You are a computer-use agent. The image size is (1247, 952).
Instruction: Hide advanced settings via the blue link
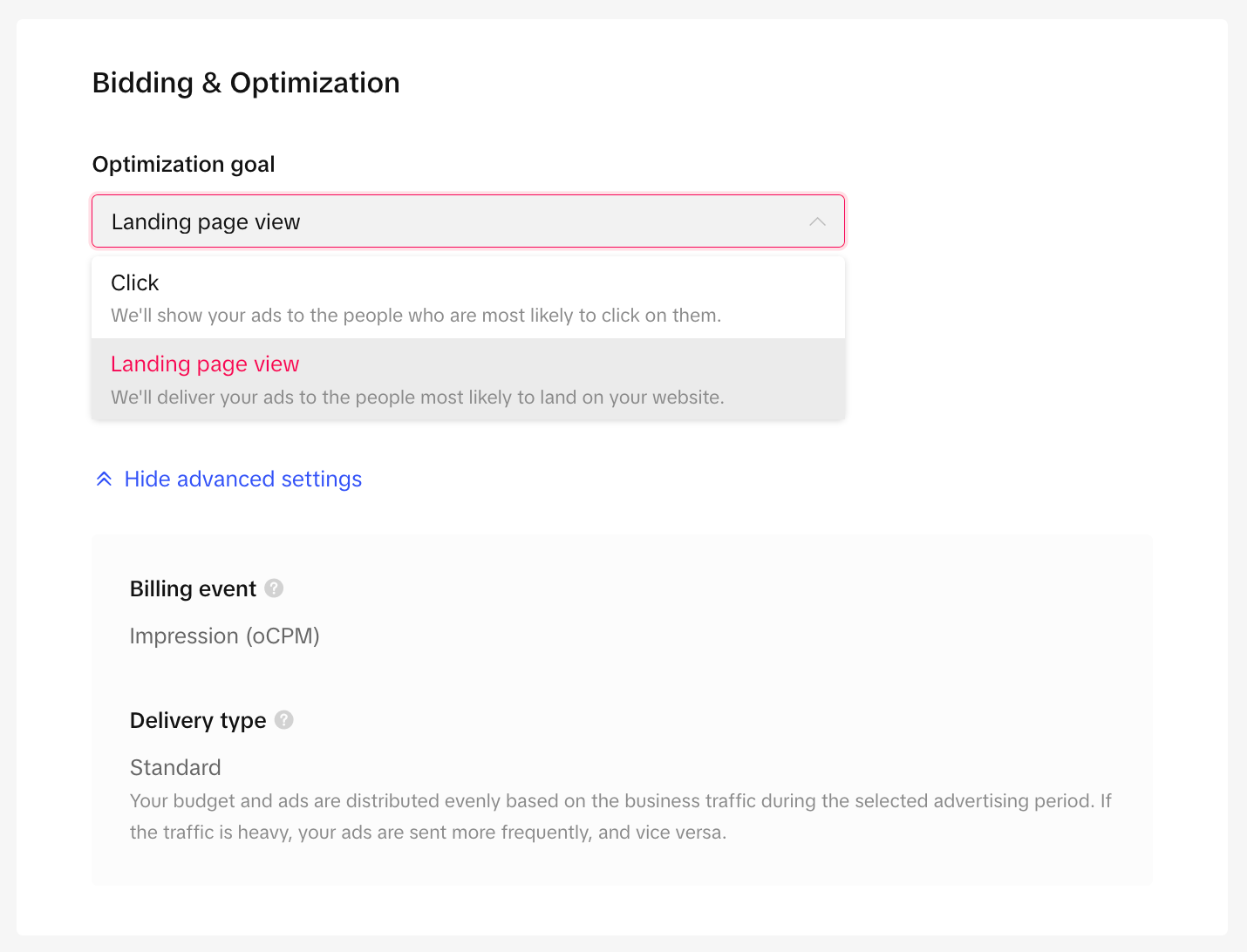(x=242, y=479)
